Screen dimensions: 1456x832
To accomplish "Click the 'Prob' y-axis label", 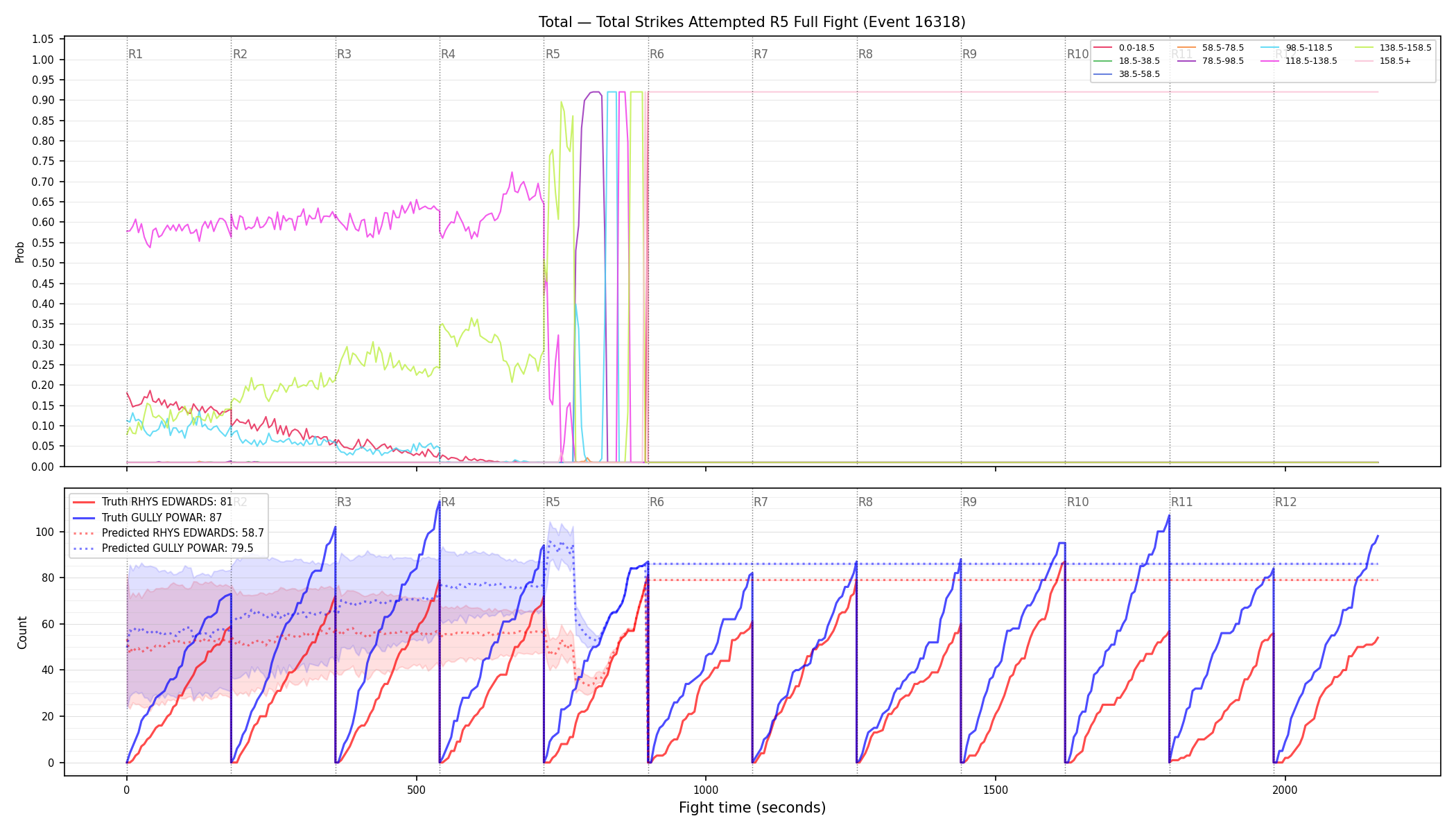I will point(19,252).
